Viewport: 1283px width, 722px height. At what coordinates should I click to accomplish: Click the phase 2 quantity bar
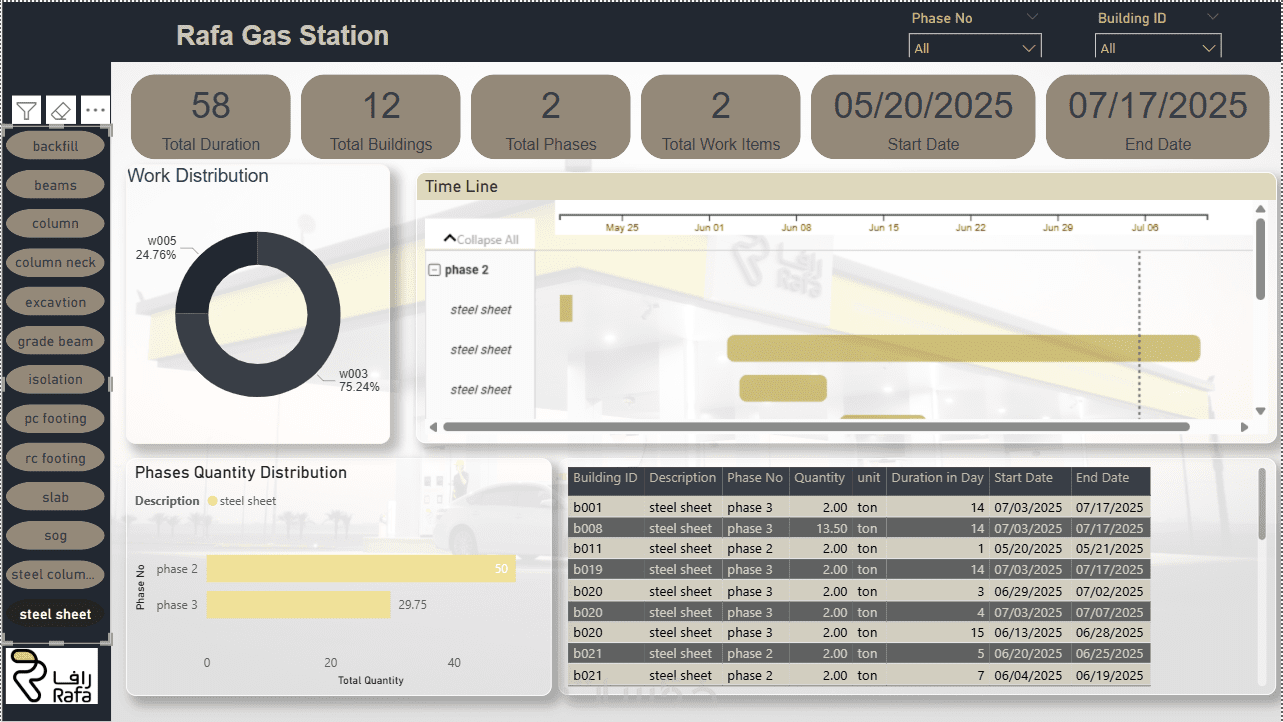click(x=361, y=569)
